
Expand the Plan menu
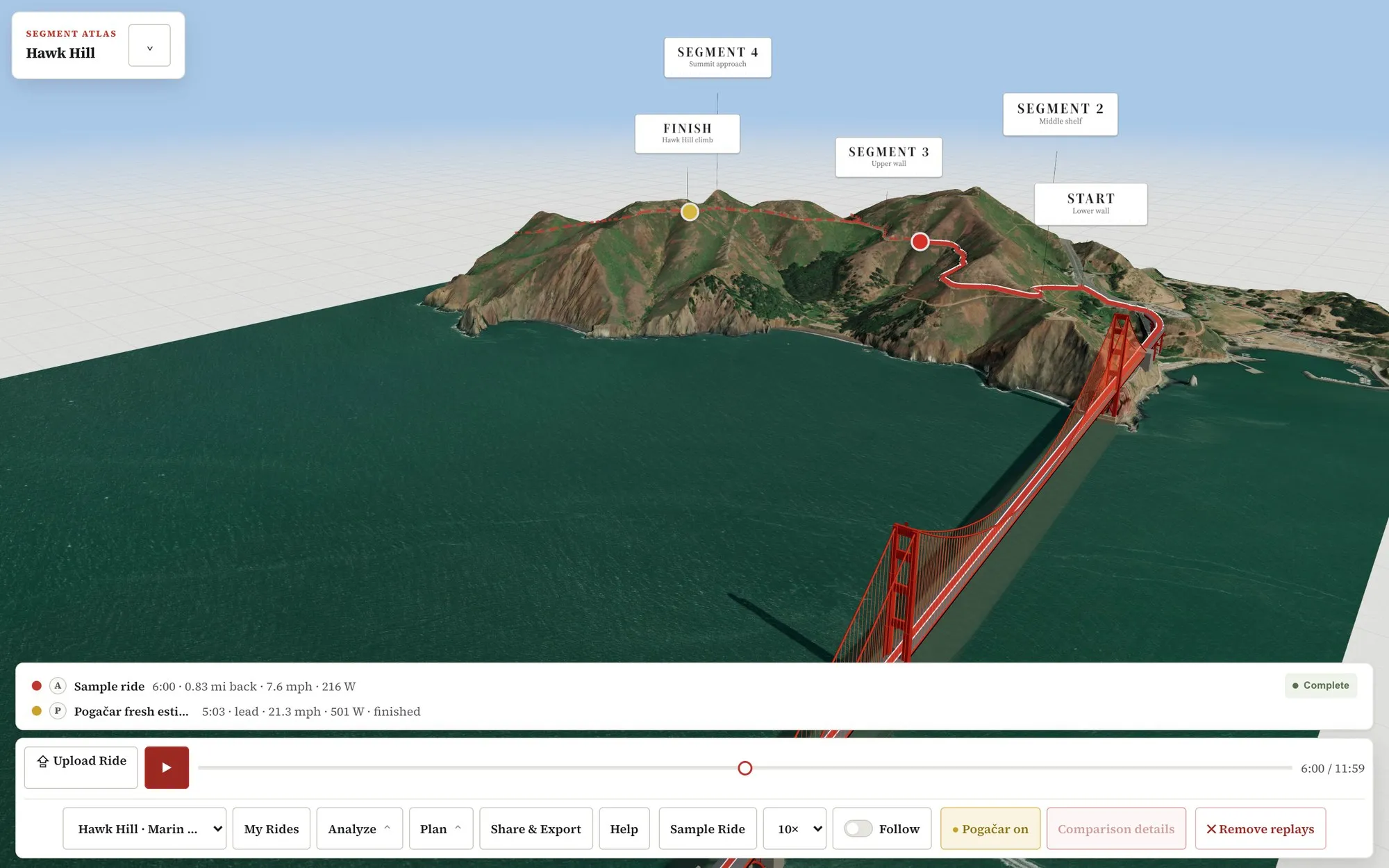(441, 828)
